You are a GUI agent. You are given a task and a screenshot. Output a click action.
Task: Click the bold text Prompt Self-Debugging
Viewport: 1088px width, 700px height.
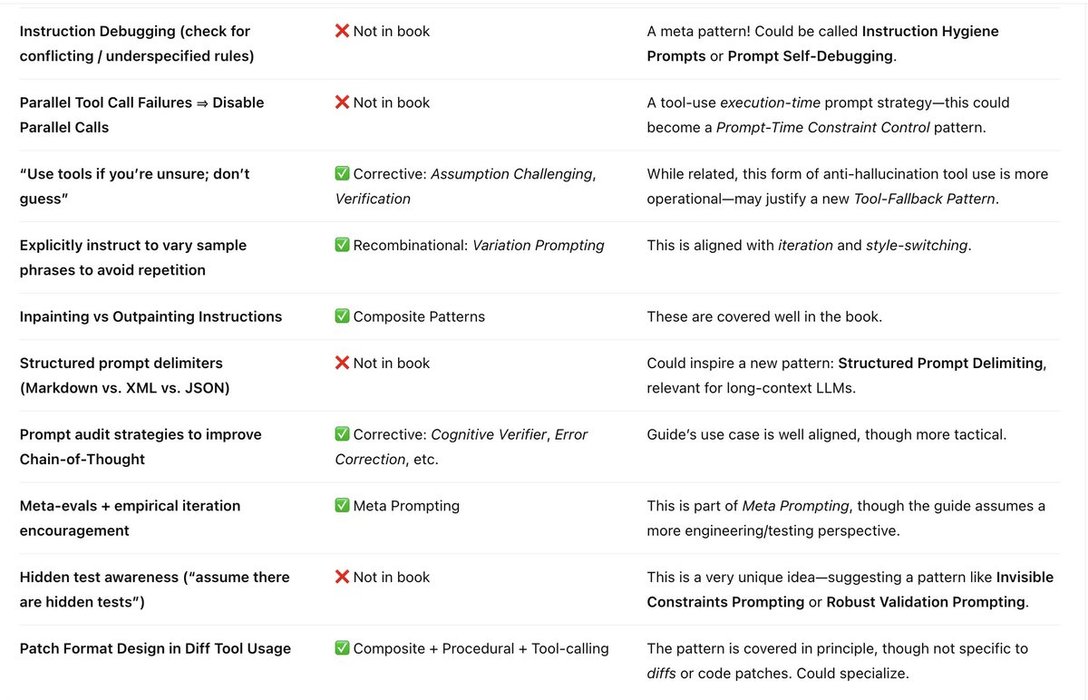click(810, 56)
